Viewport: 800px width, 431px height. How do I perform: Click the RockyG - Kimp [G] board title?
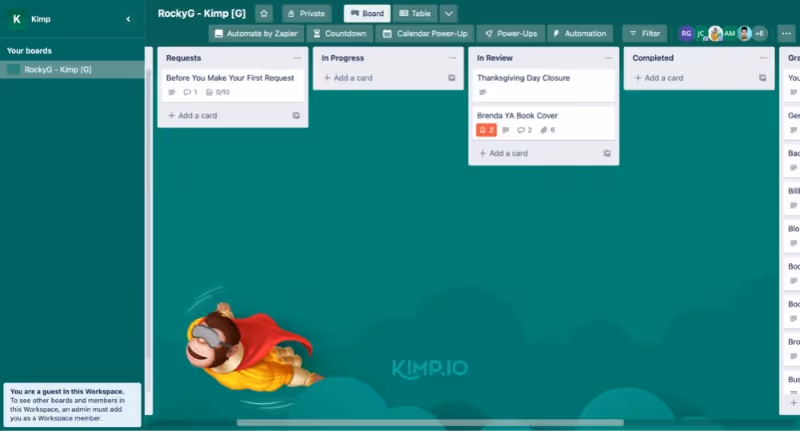pyautogui.click(x=202, y=14)
